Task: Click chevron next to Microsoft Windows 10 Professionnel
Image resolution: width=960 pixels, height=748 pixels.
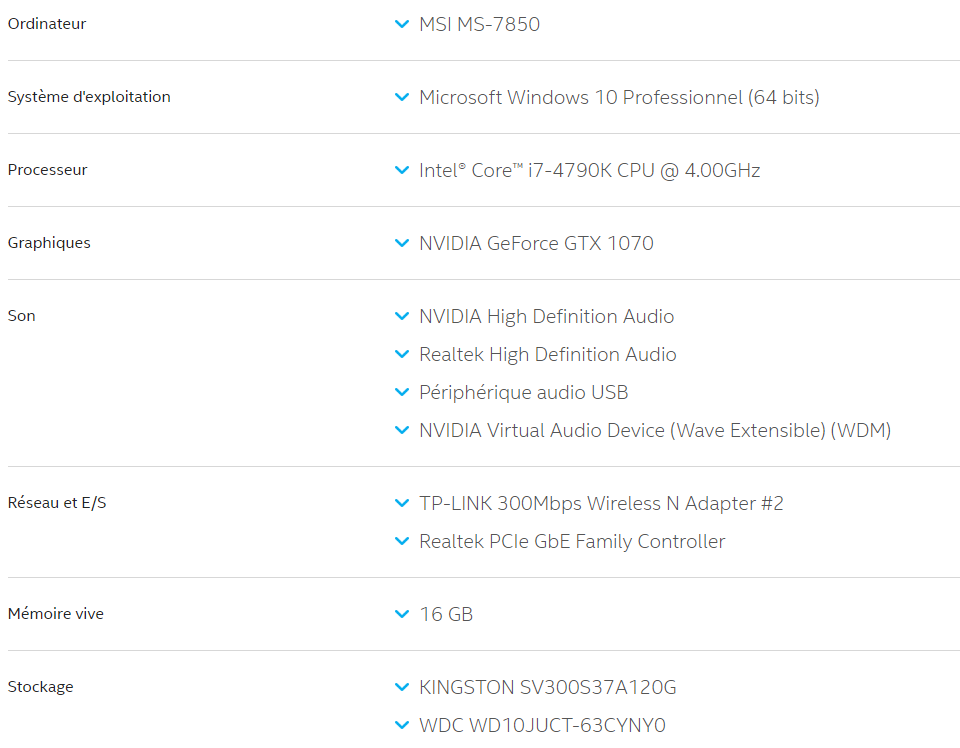Action: coord(402,97)
